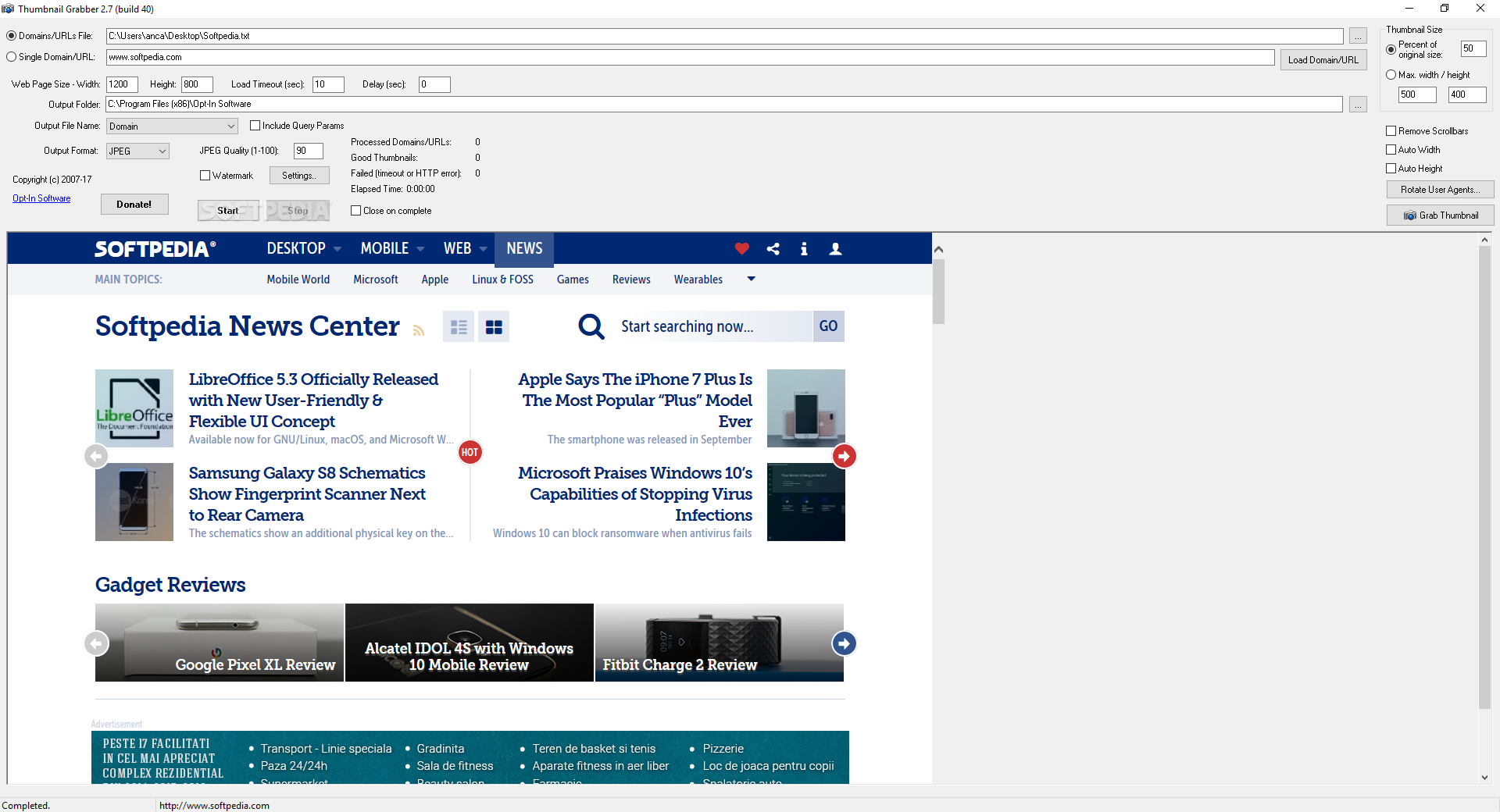Open the NEWS tab on Softpedia
Screen dimensions: 1500x812
click(x=524, y=248)
